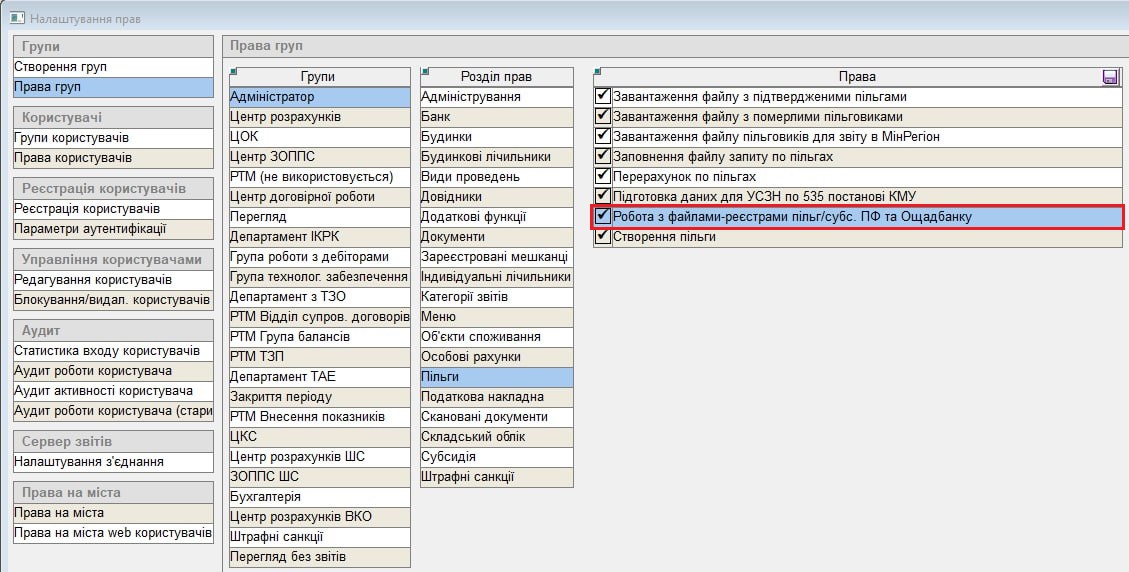Click the purple save icon in Права header
1129x572 pixels.
pyautogui.click(x=1110, y=77)
